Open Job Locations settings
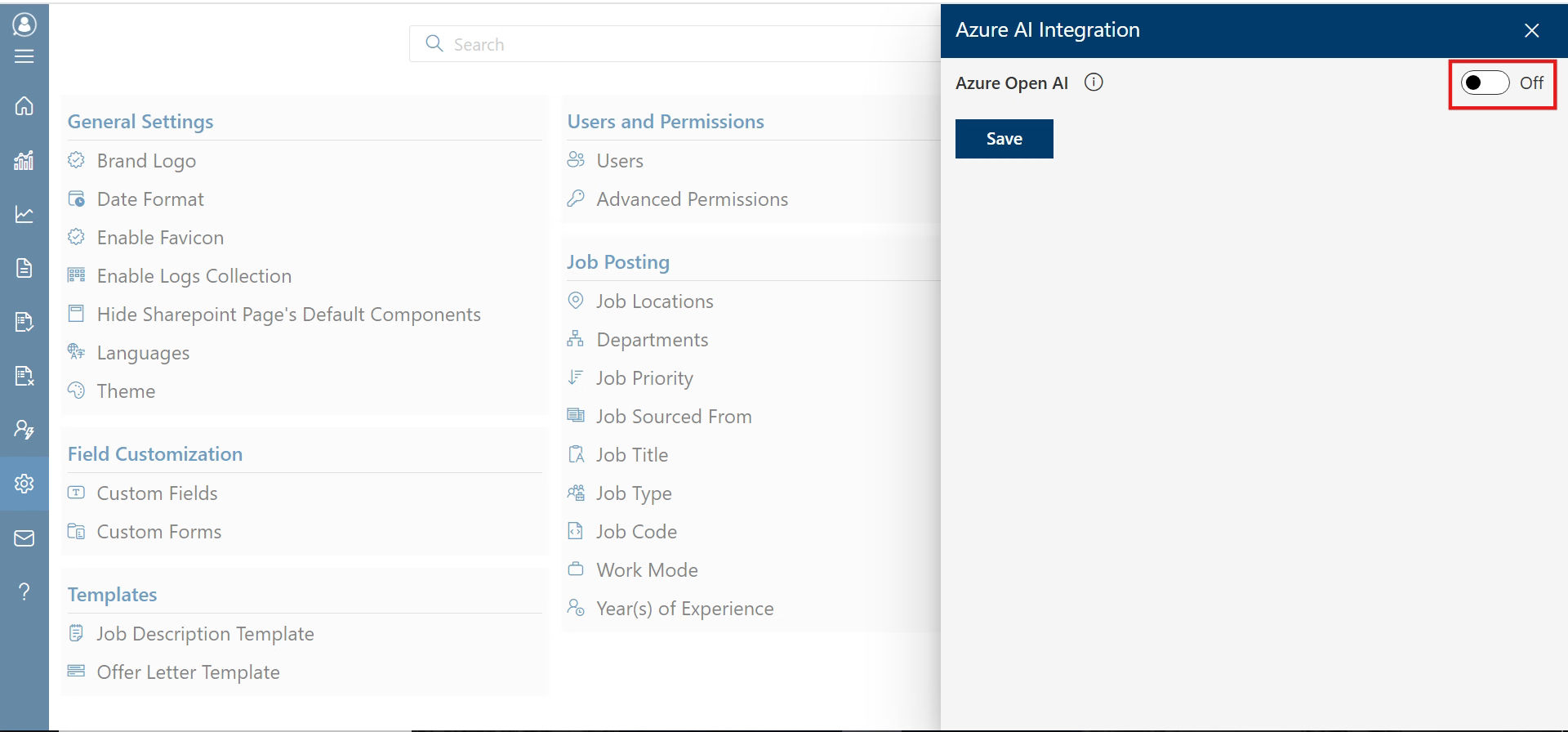 (654, 301)
